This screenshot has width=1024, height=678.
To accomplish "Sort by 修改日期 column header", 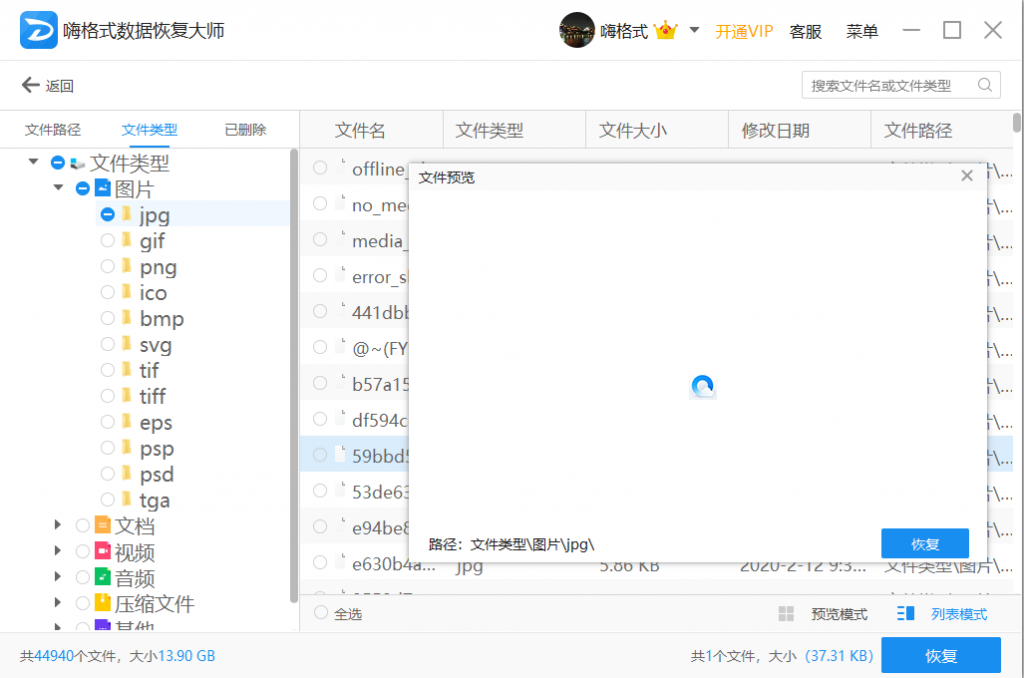I will [799, 130].
